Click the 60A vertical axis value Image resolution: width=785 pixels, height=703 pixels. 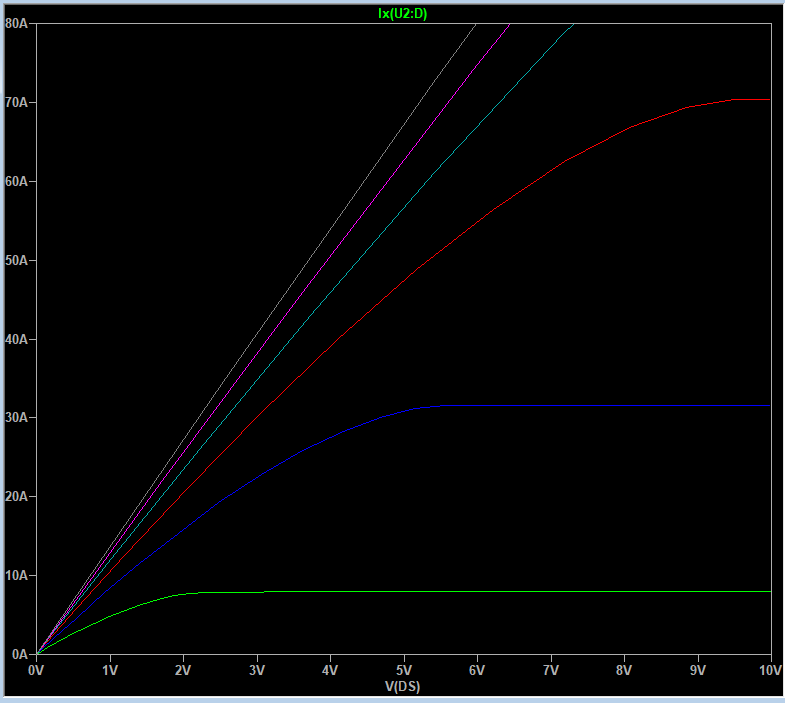(16, 181)
